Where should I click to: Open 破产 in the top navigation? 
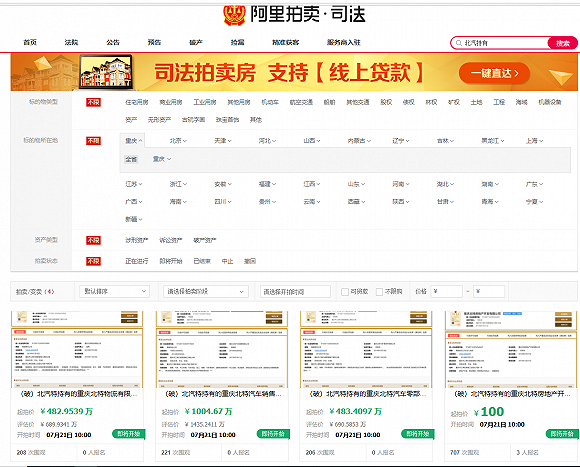coord(196,42)
